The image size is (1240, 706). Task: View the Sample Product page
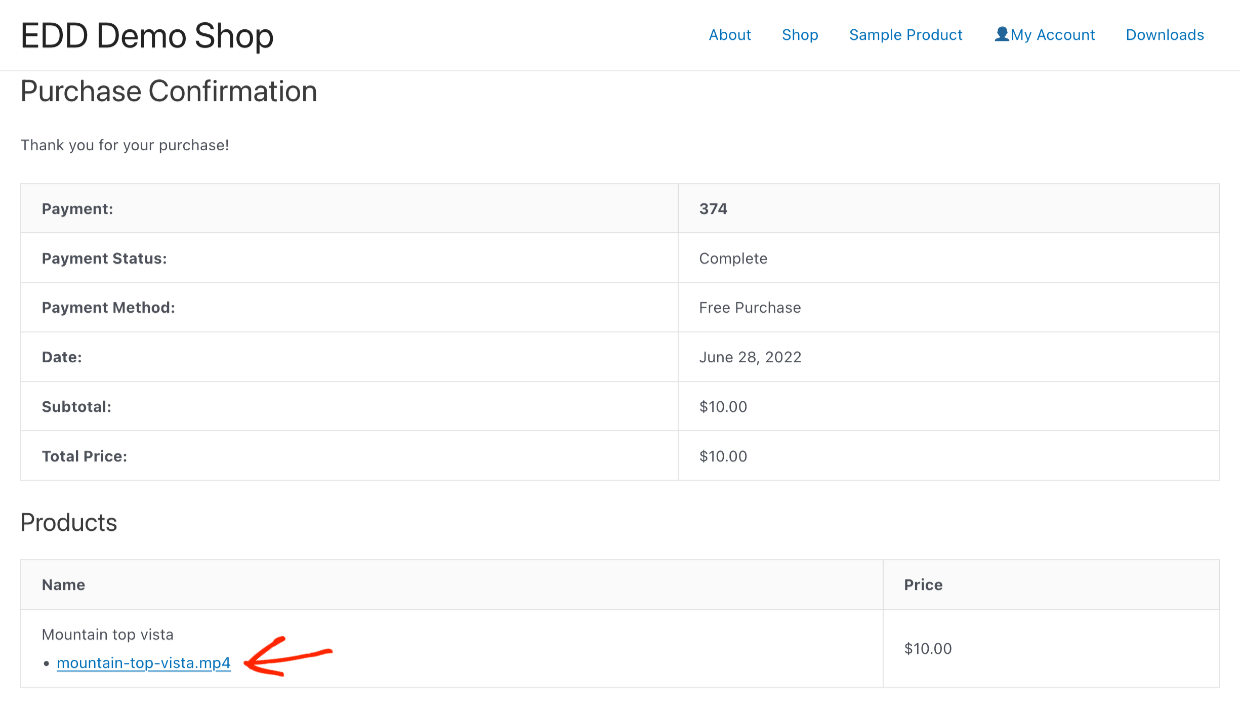[905, 35]
